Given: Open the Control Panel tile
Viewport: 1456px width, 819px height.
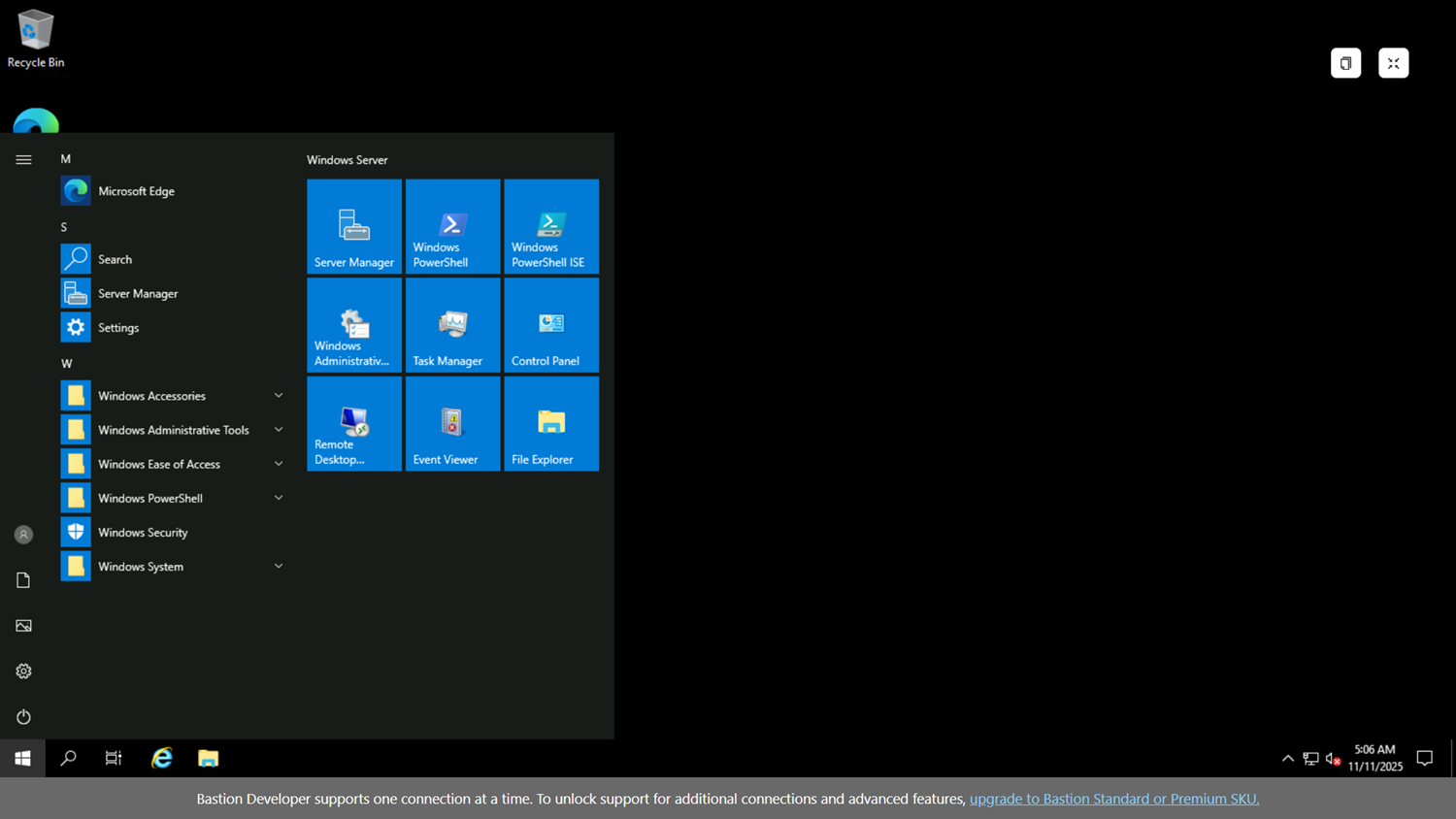Looking at the screenshot, I should [x=551, y=325].
